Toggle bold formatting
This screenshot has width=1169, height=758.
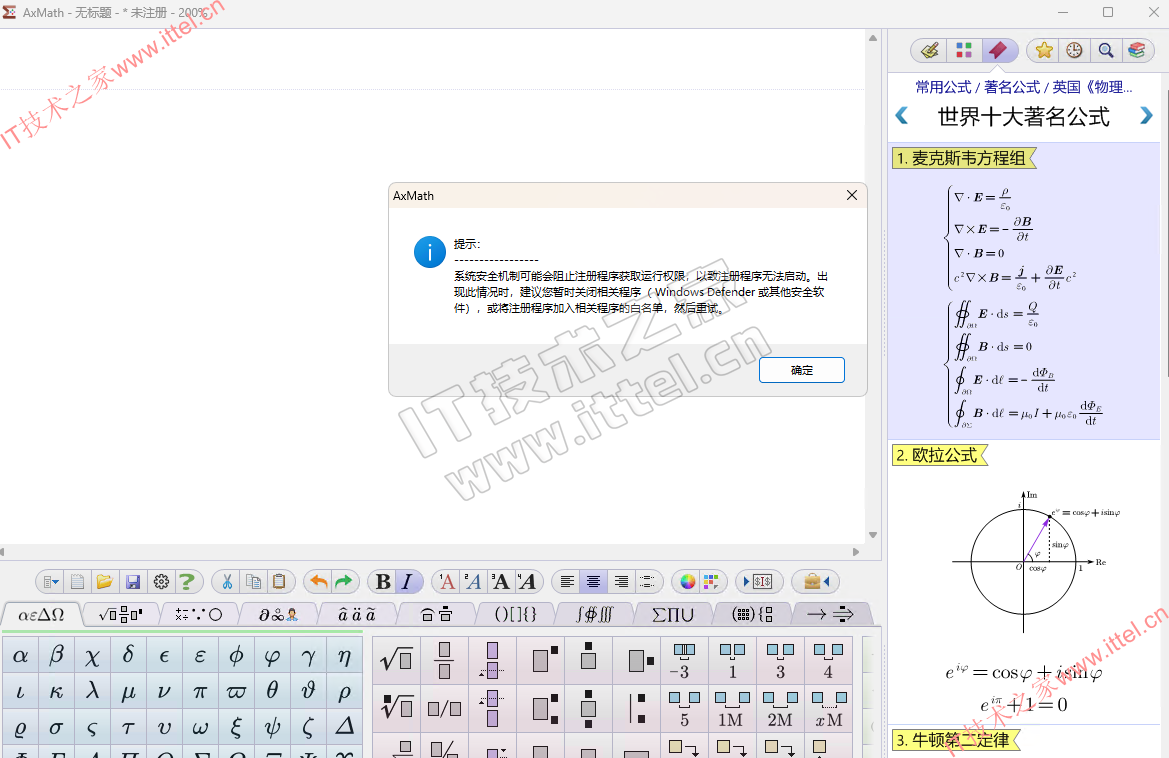click(383, 581)
